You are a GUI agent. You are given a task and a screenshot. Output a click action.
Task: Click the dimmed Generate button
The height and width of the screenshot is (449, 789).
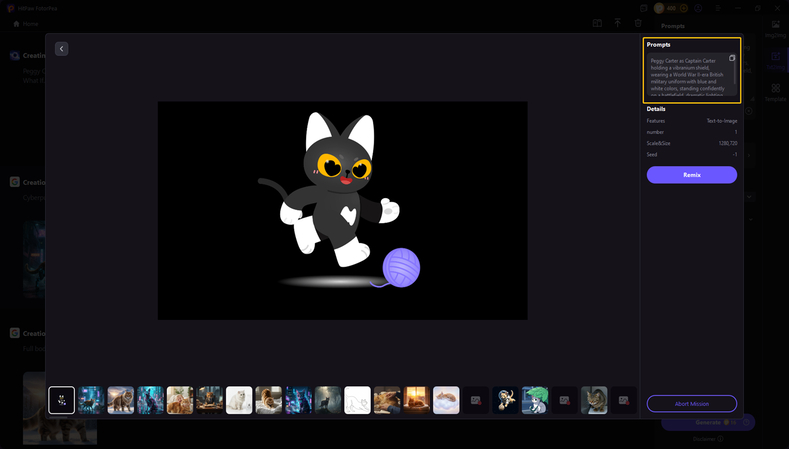(x=708, y=422)
